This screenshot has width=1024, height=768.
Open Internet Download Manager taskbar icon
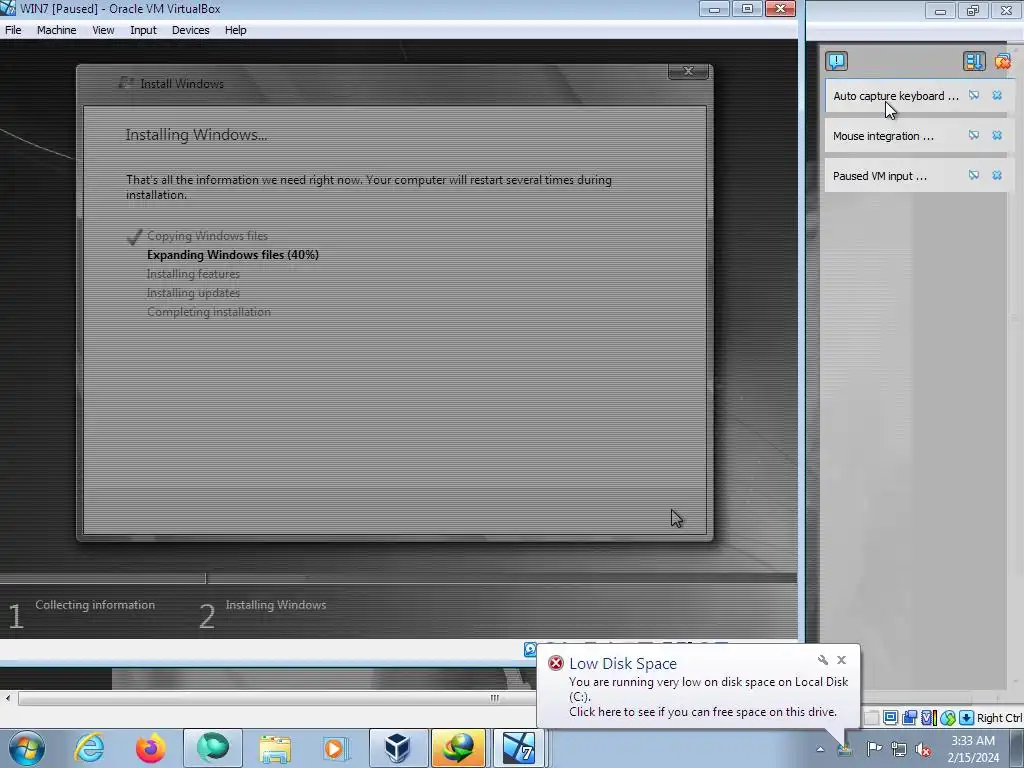pos(459,748)
